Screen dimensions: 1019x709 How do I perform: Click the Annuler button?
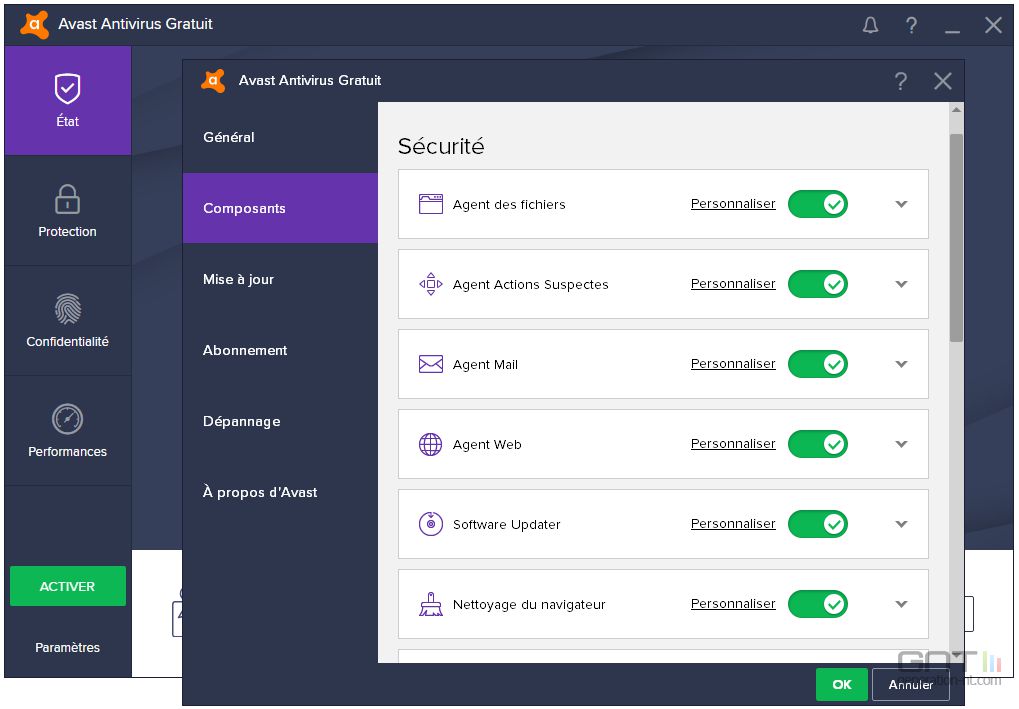[910, 684]
